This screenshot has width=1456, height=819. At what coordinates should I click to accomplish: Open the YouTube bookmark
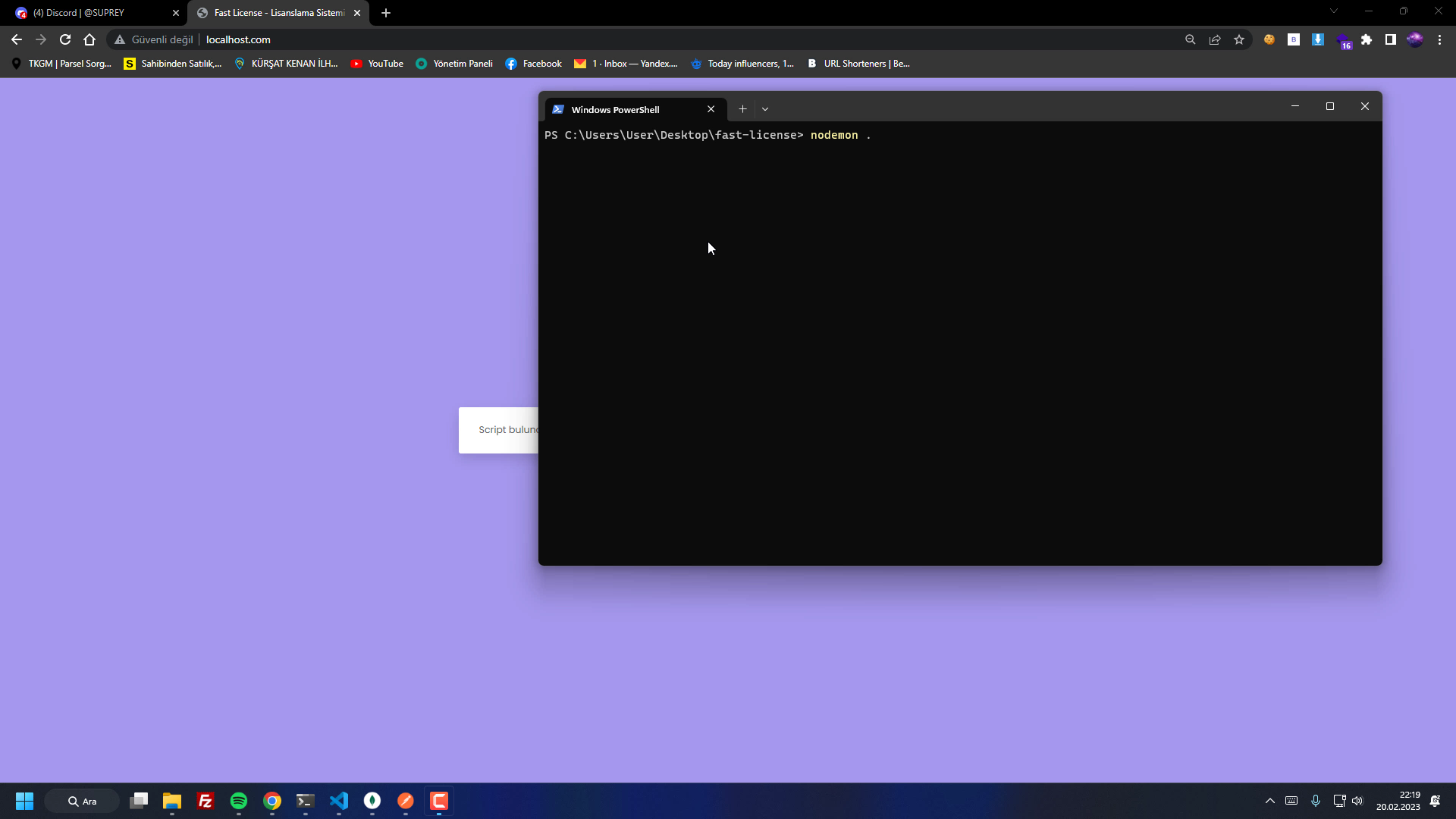(x=377, y=64)
